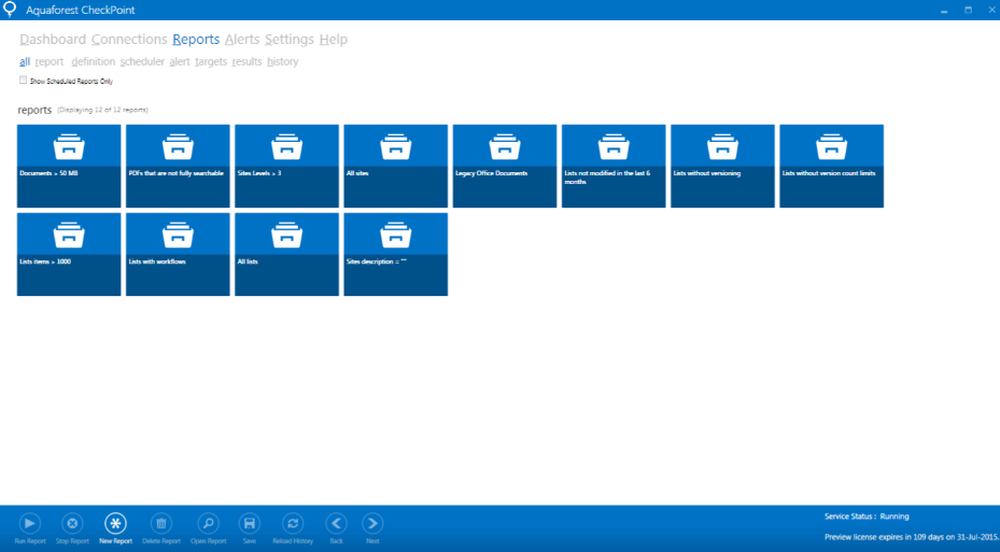Select the 'Lists with workflows' report tile
The image size is (1000, 552).
pyautogui.click(x=178, y=254)
